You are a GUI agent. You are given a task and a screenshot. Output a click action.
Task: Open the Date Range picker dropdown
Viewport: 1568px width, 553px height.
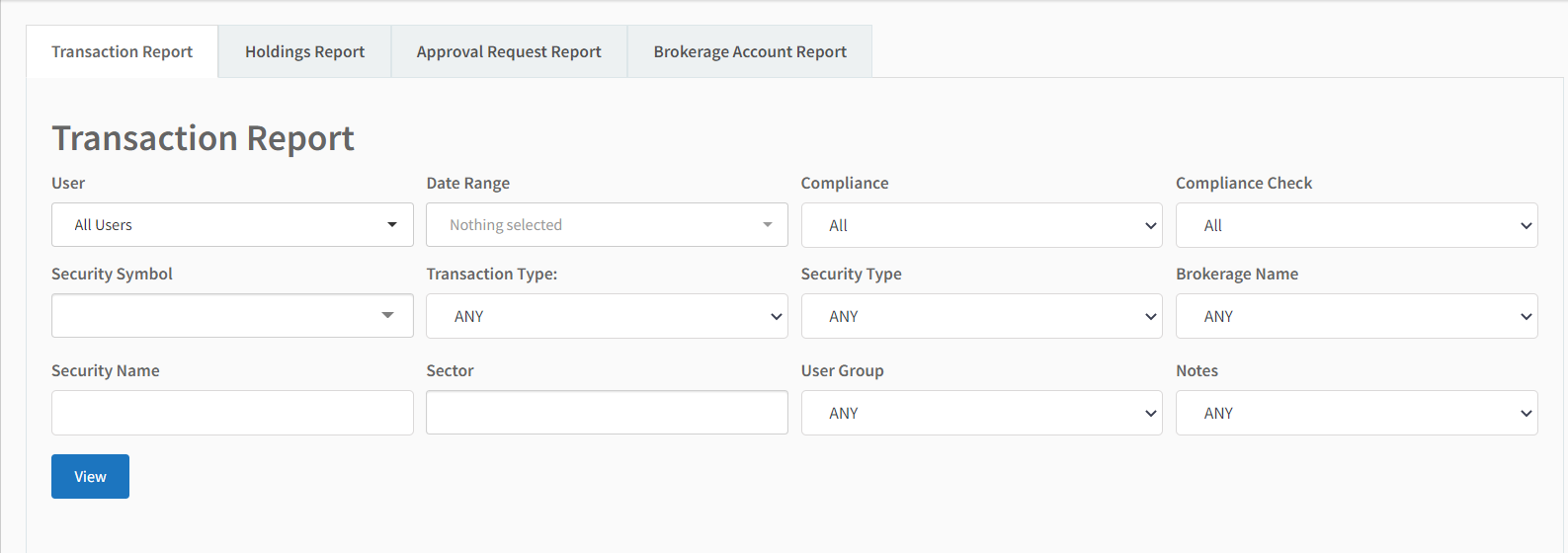[607, 225]
